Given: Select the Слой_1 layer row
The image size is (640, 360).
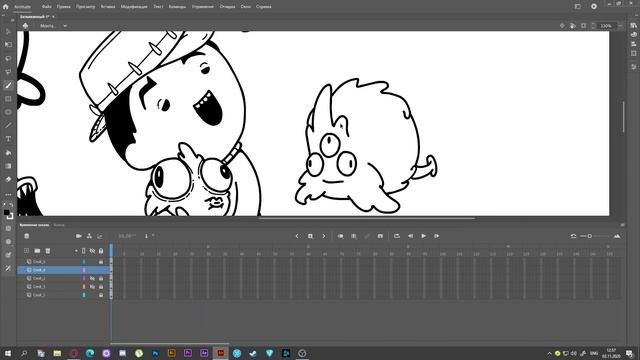Looking at the screenshot, I should coord(63,295).
